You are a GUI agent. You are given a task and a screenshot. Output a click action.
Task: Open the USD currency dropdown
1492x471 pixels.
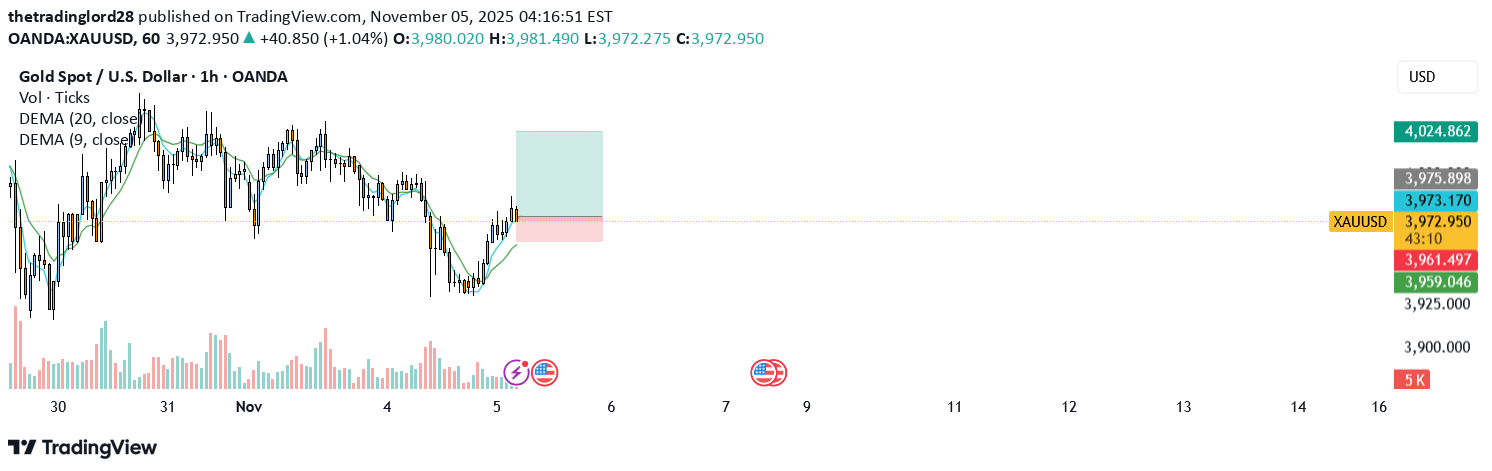[1437, 77]
